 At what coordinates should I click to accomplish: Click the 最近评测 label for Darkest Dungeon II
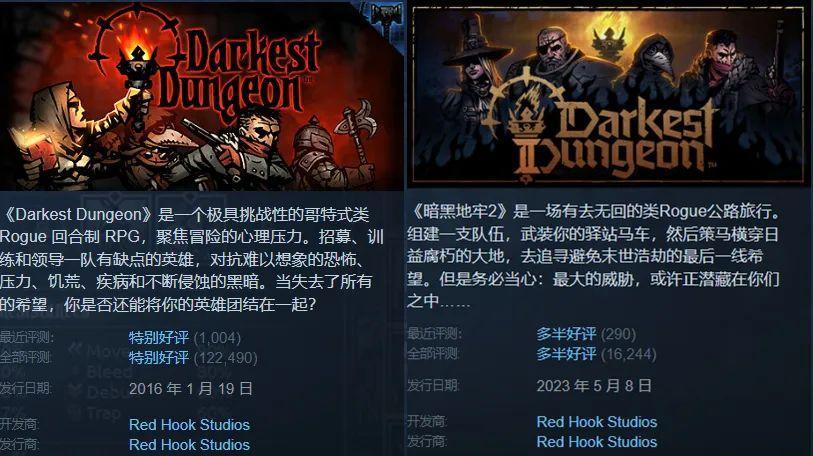[434, 334]
